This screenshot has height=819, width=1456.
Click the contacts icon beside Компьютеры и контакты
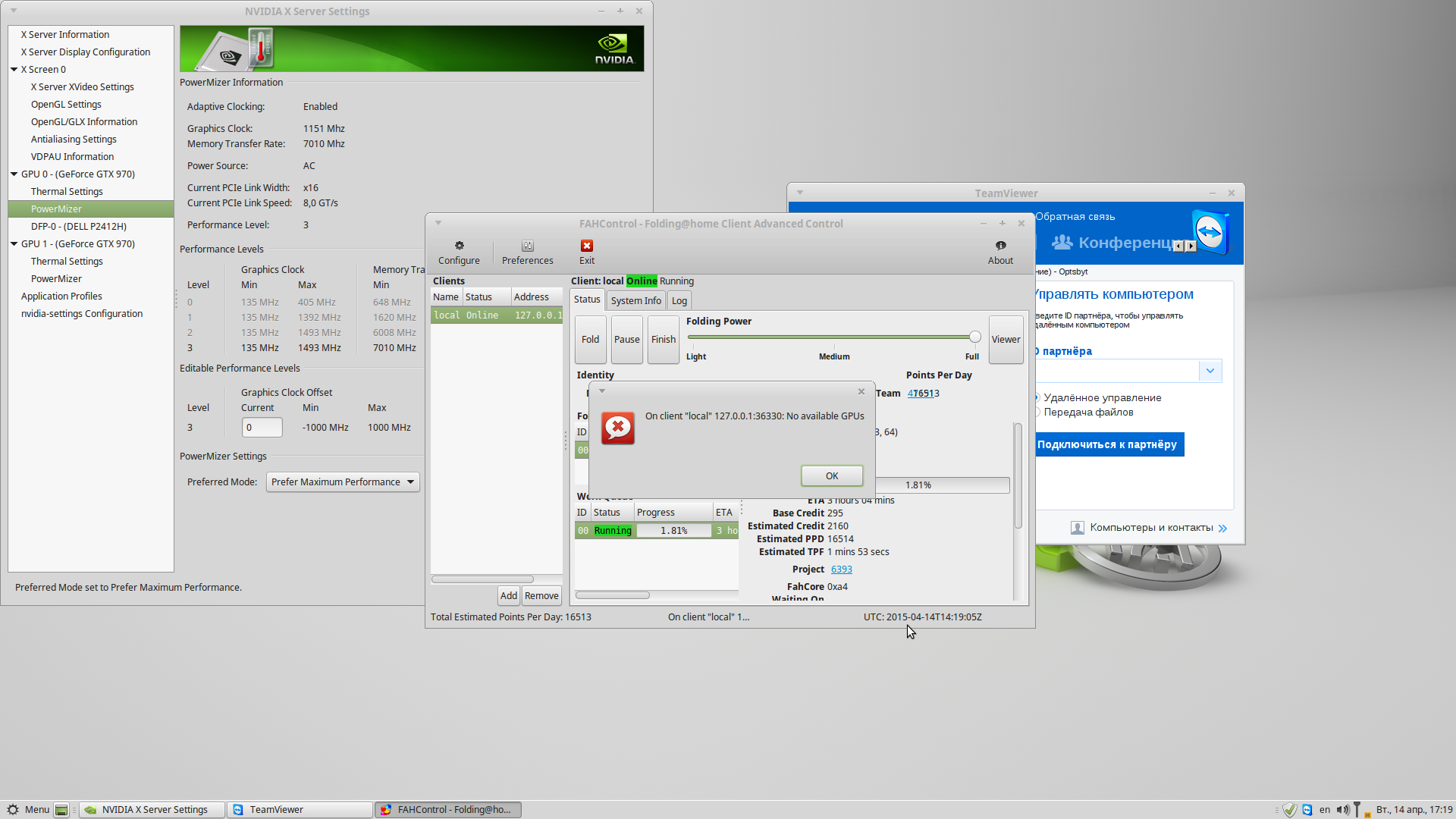pyautogui.click(x=1077, y=528)
